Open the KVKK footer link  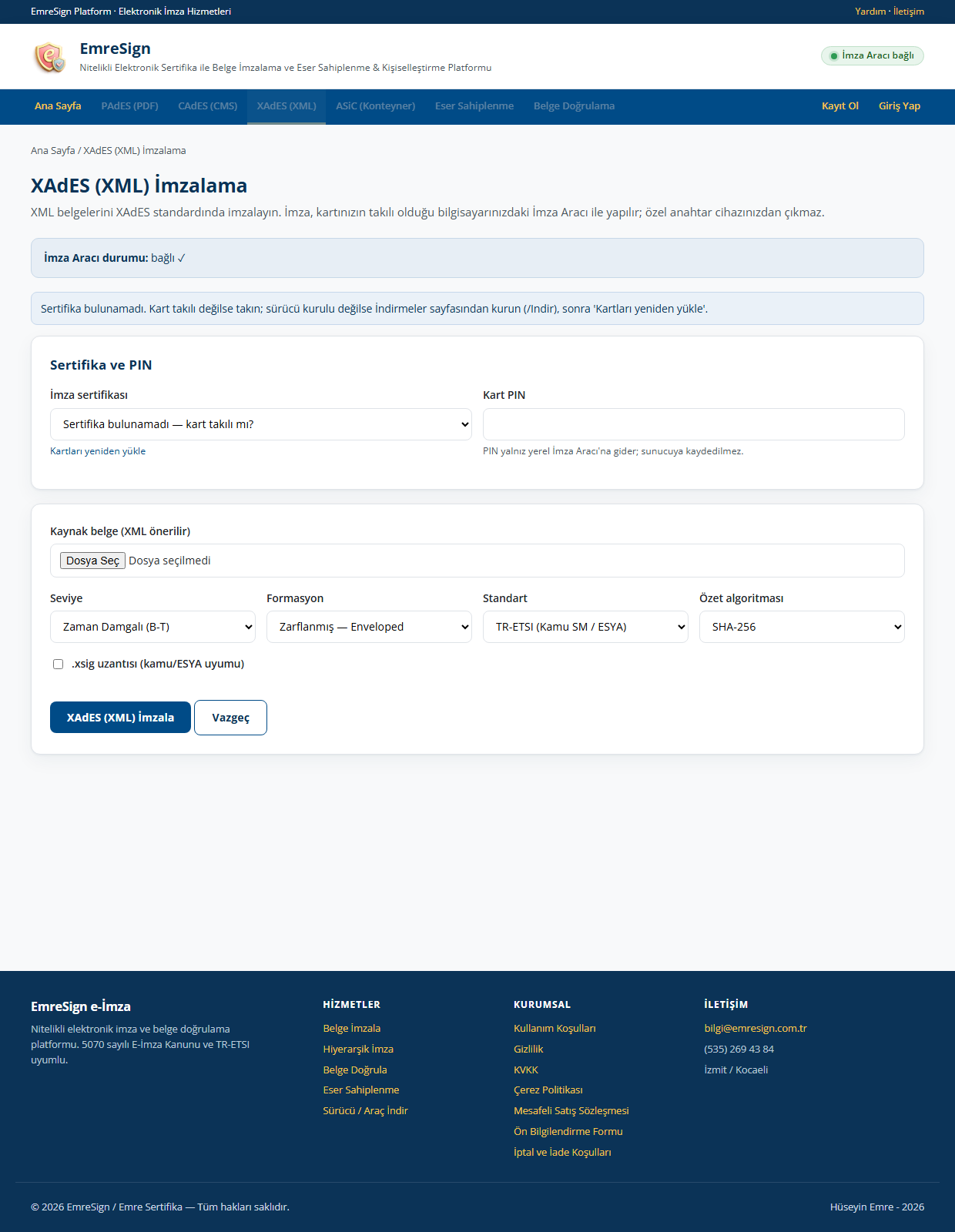point(526,1070)
